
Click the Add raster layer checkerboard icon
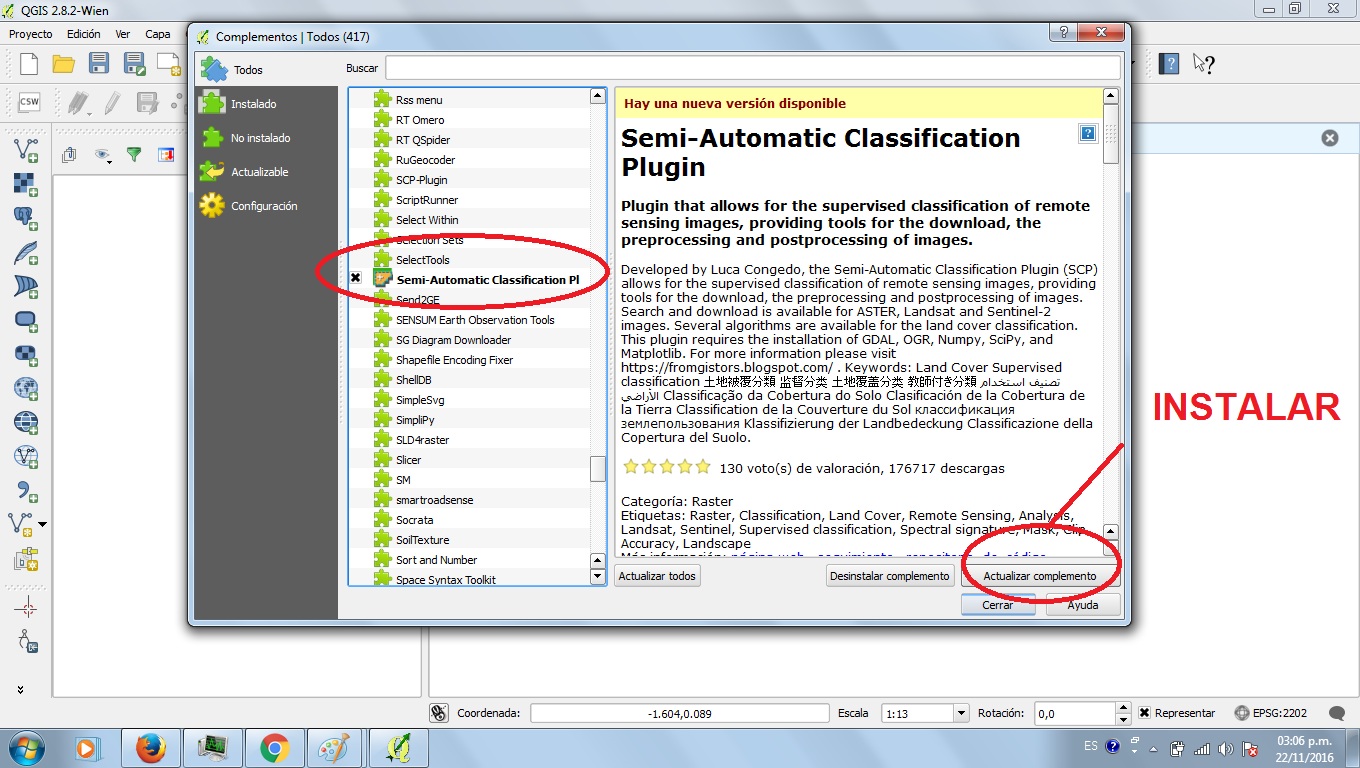click(26, 184)
